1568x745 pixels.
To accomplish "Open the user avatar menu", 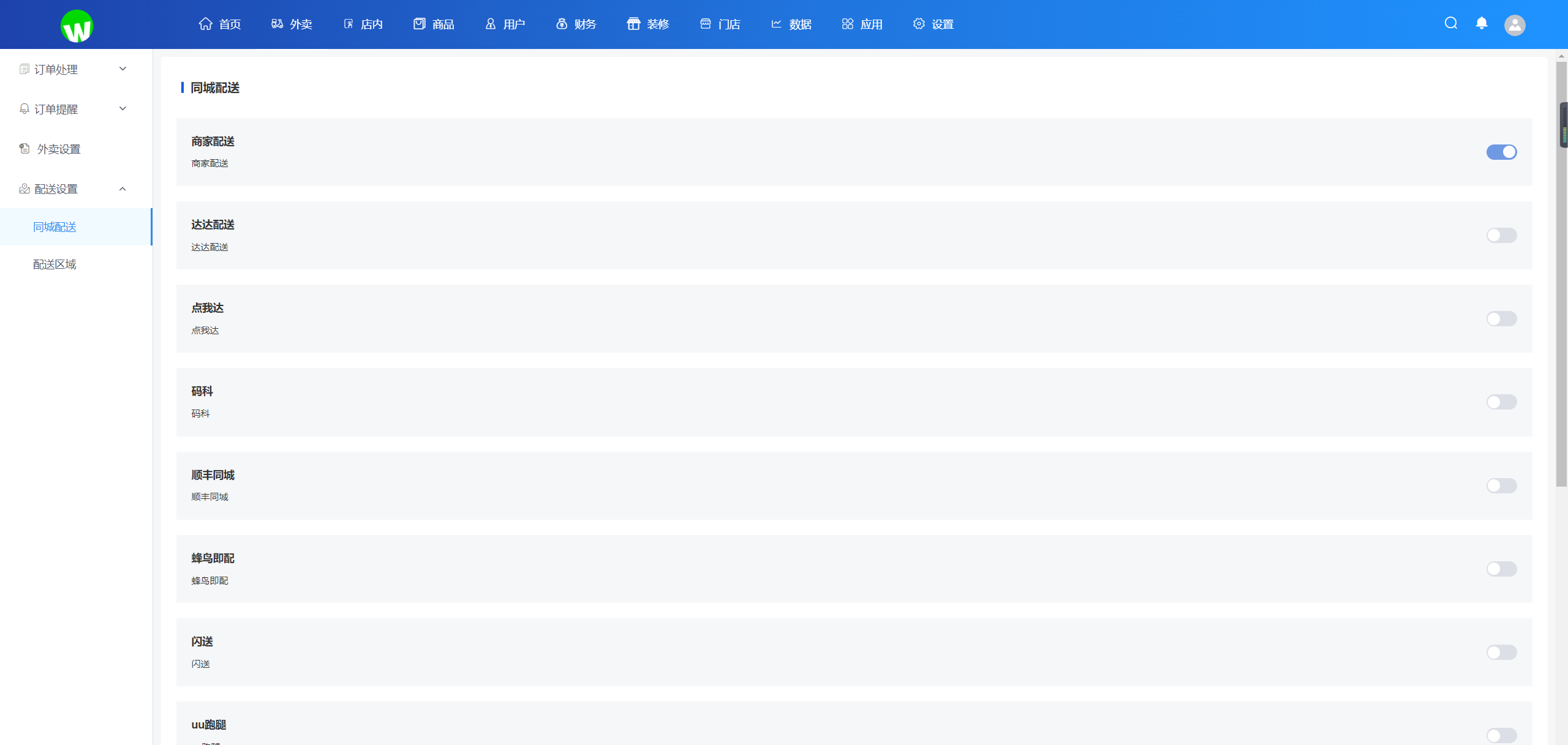I will [x=1515, y=25].
